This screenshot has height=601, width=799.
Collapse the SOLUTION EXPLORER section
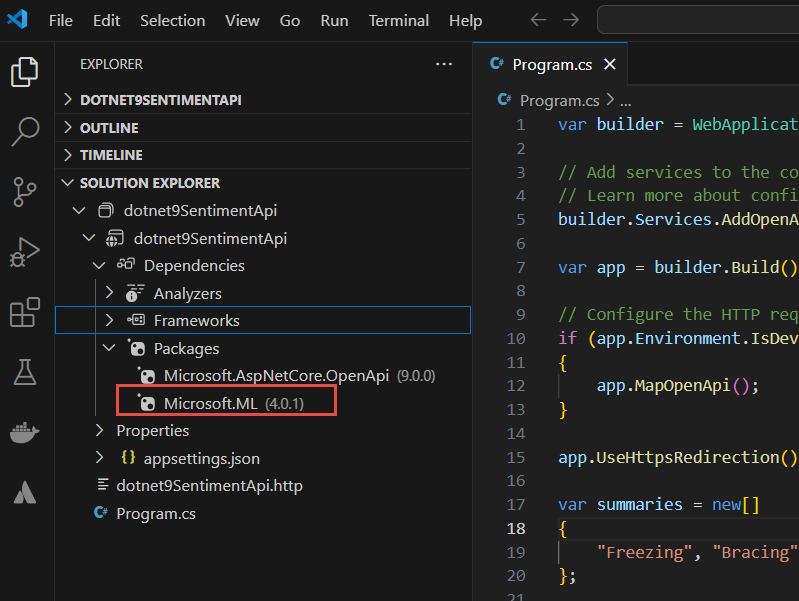coord(263,182)
